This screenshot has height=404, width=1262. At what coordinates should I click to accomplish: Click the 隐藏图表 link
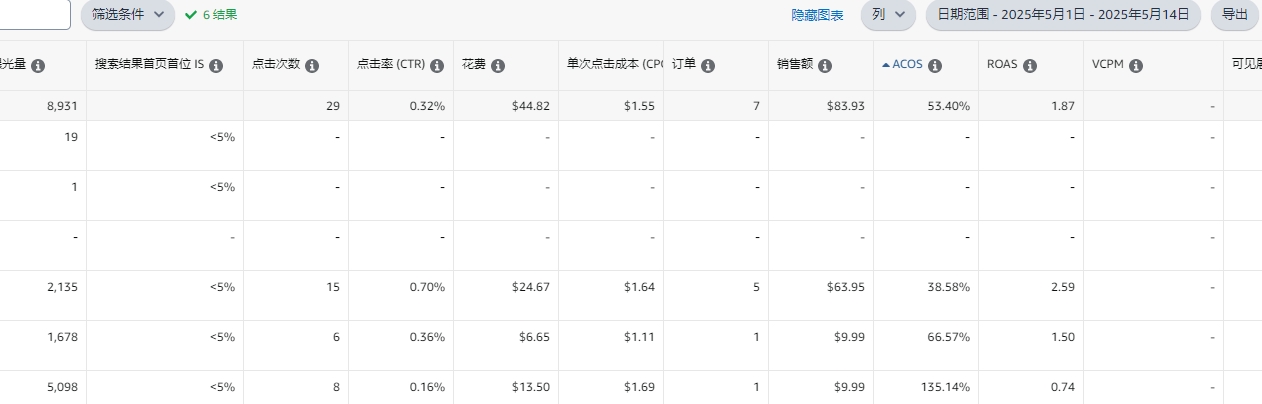(x=817, y=15)
